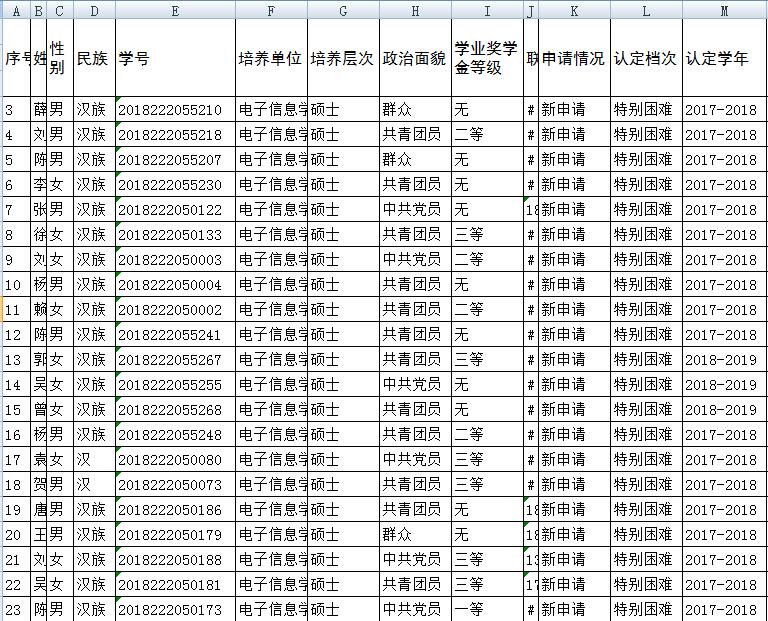
Task: Click the 培养层次 header cell
Action: (x=343, y=58)
